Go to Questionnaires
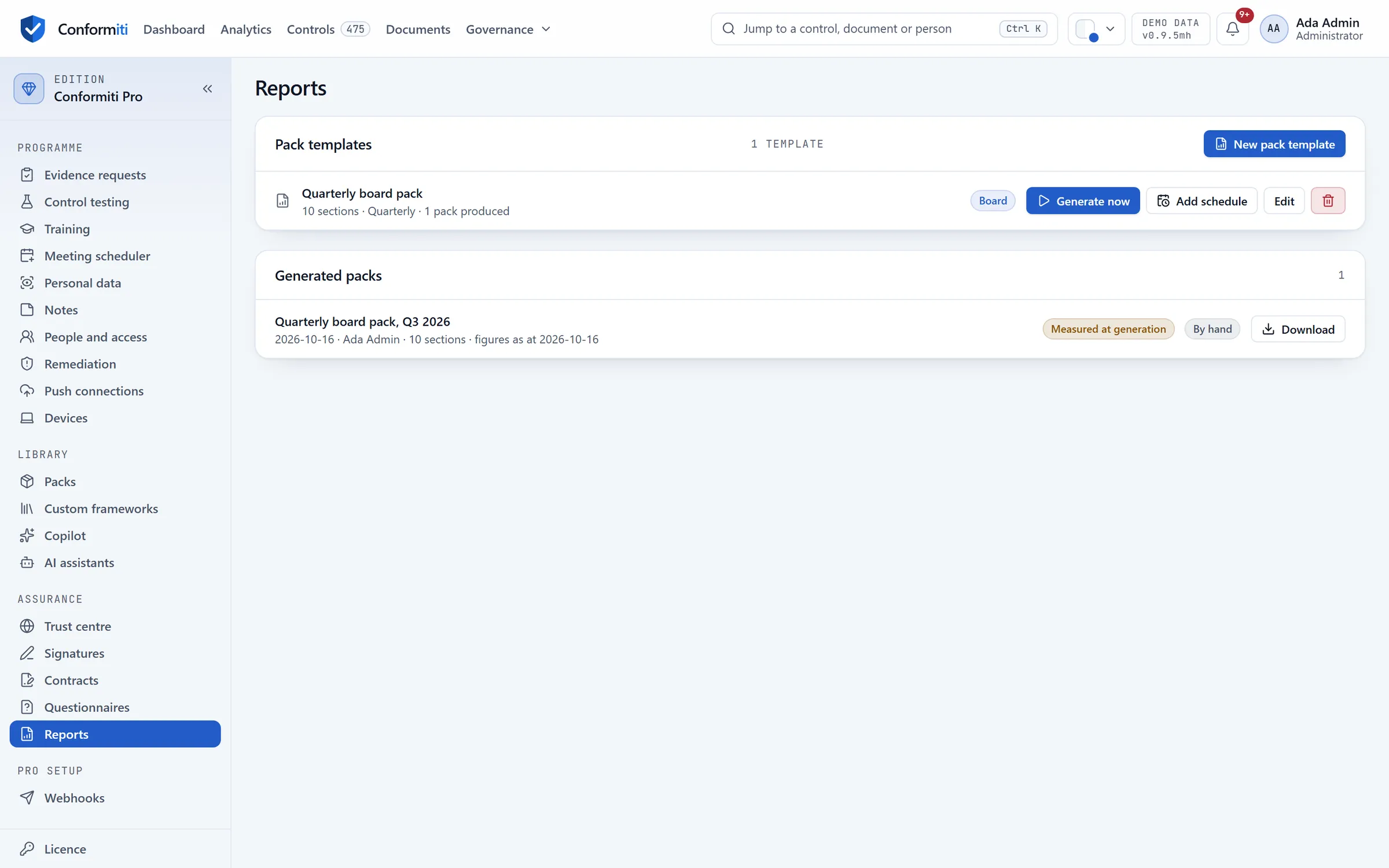Viewport: 1389px width, 868px height. coord(115,707)
